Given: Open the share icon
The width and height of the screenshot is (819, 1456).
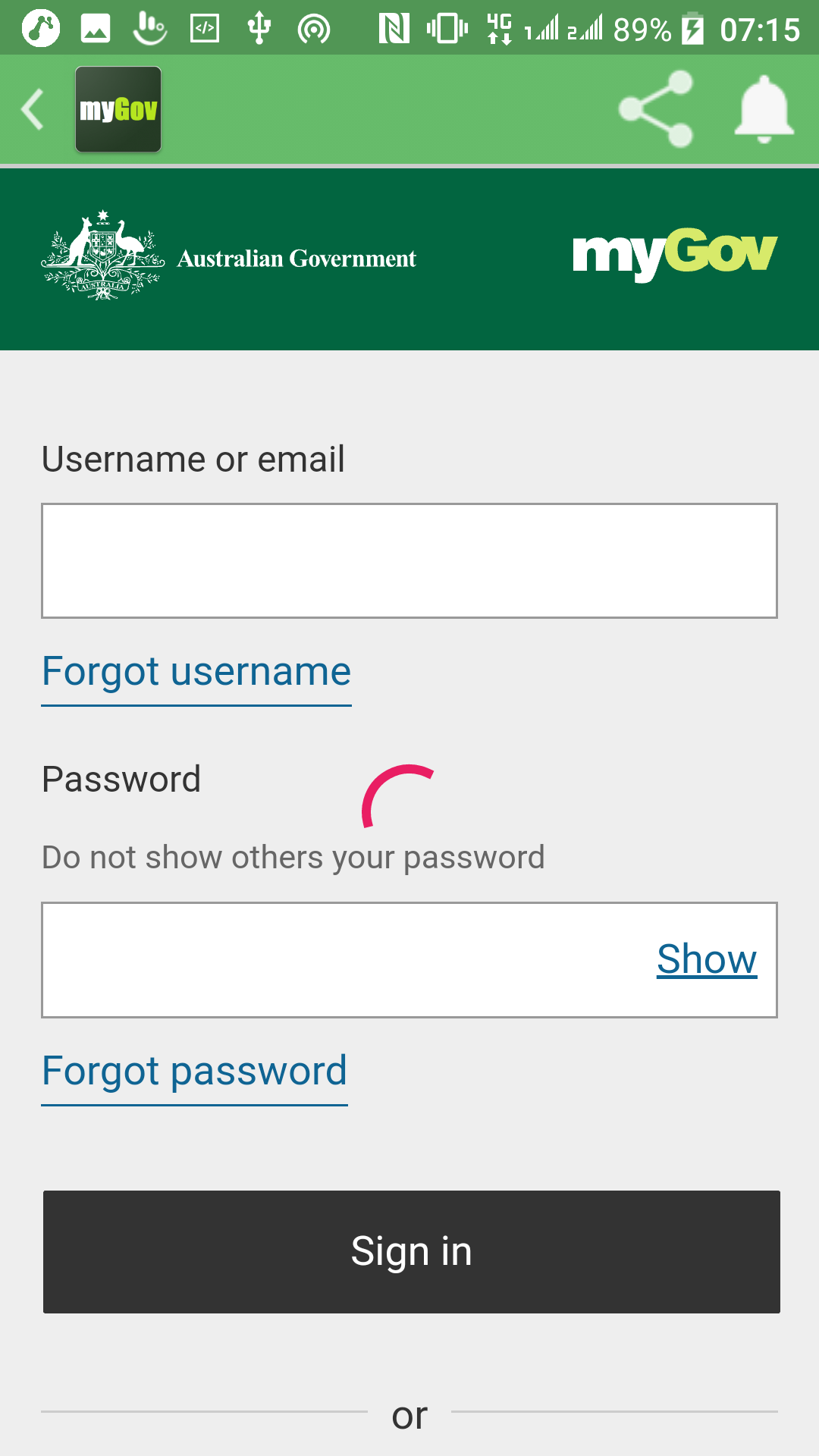Looking at the screenshot, I should (x=656, y=109).
